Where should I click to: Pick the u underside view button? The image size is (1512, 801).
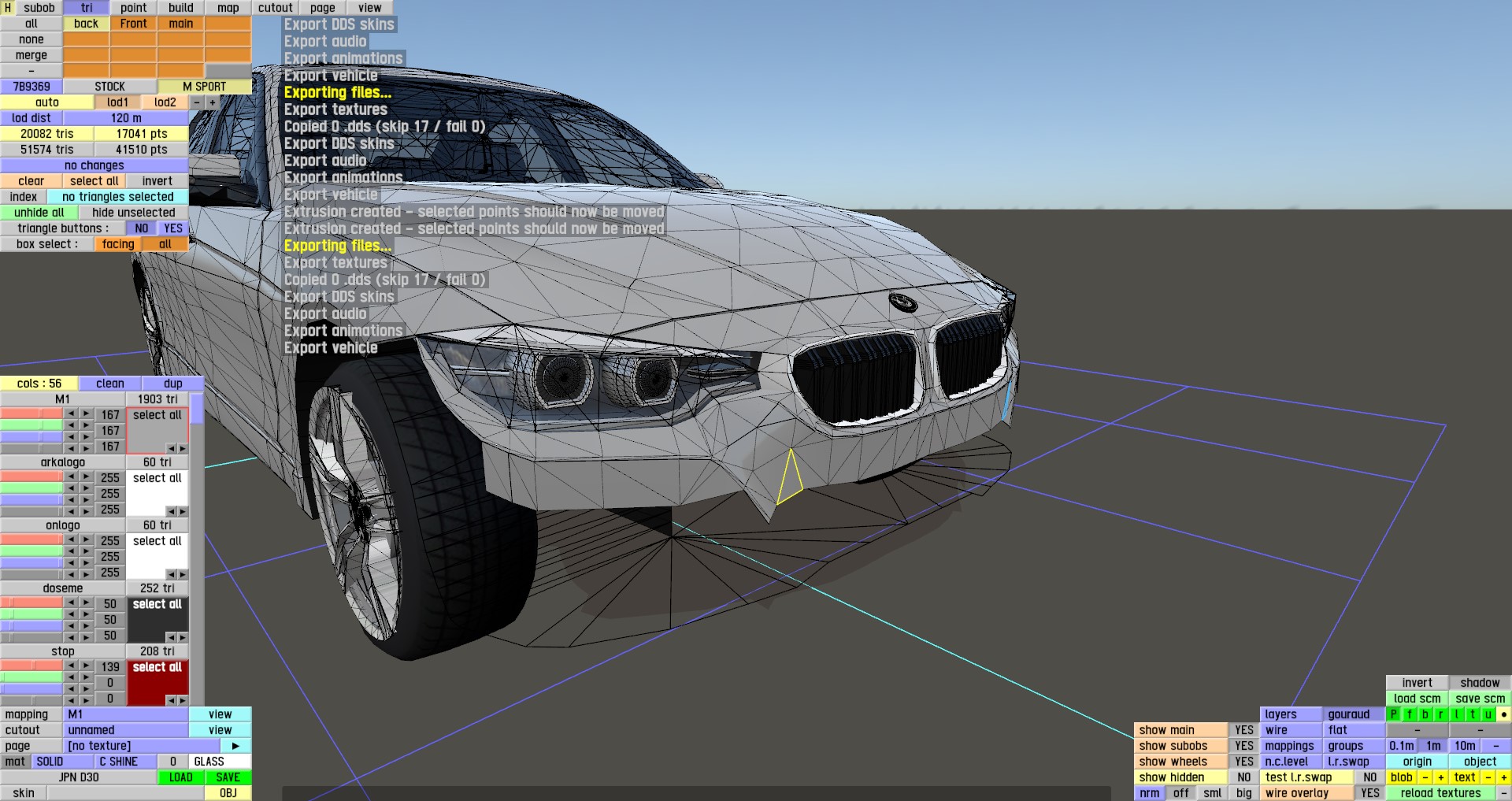[x=1488, y=714]
